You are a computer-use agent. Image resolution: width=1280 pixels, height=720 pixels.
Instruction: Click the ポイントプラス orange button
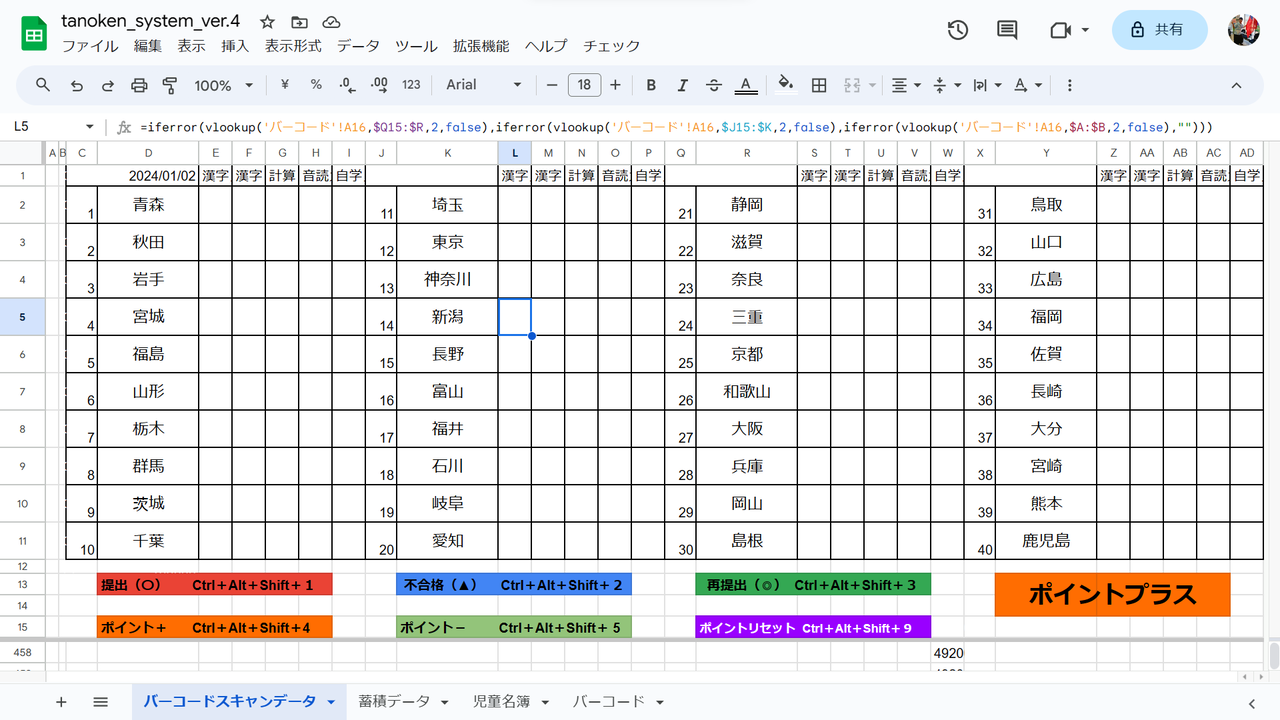(x=1112, y=594)
